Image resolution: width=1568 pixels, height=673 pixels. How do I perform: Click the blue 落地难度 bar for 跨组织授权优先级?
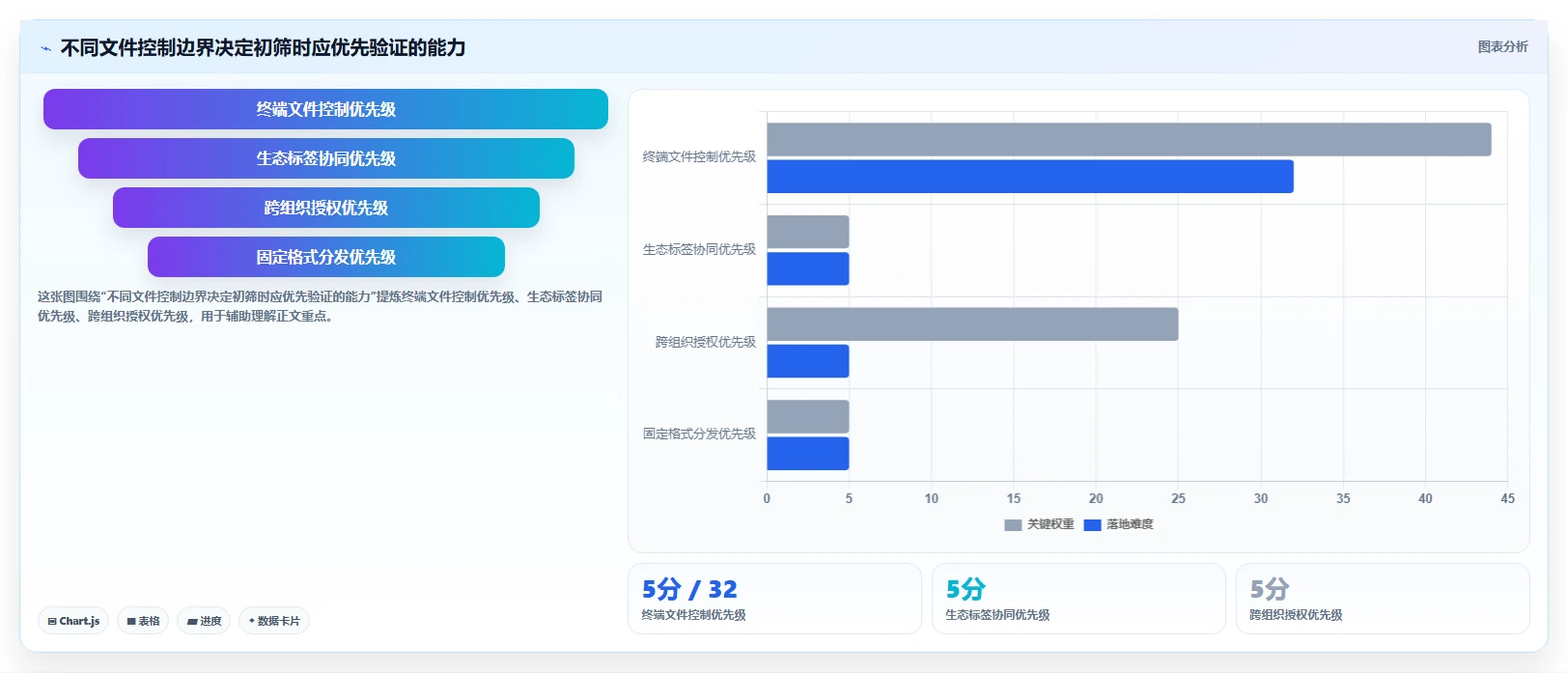(x=808, y=361)
